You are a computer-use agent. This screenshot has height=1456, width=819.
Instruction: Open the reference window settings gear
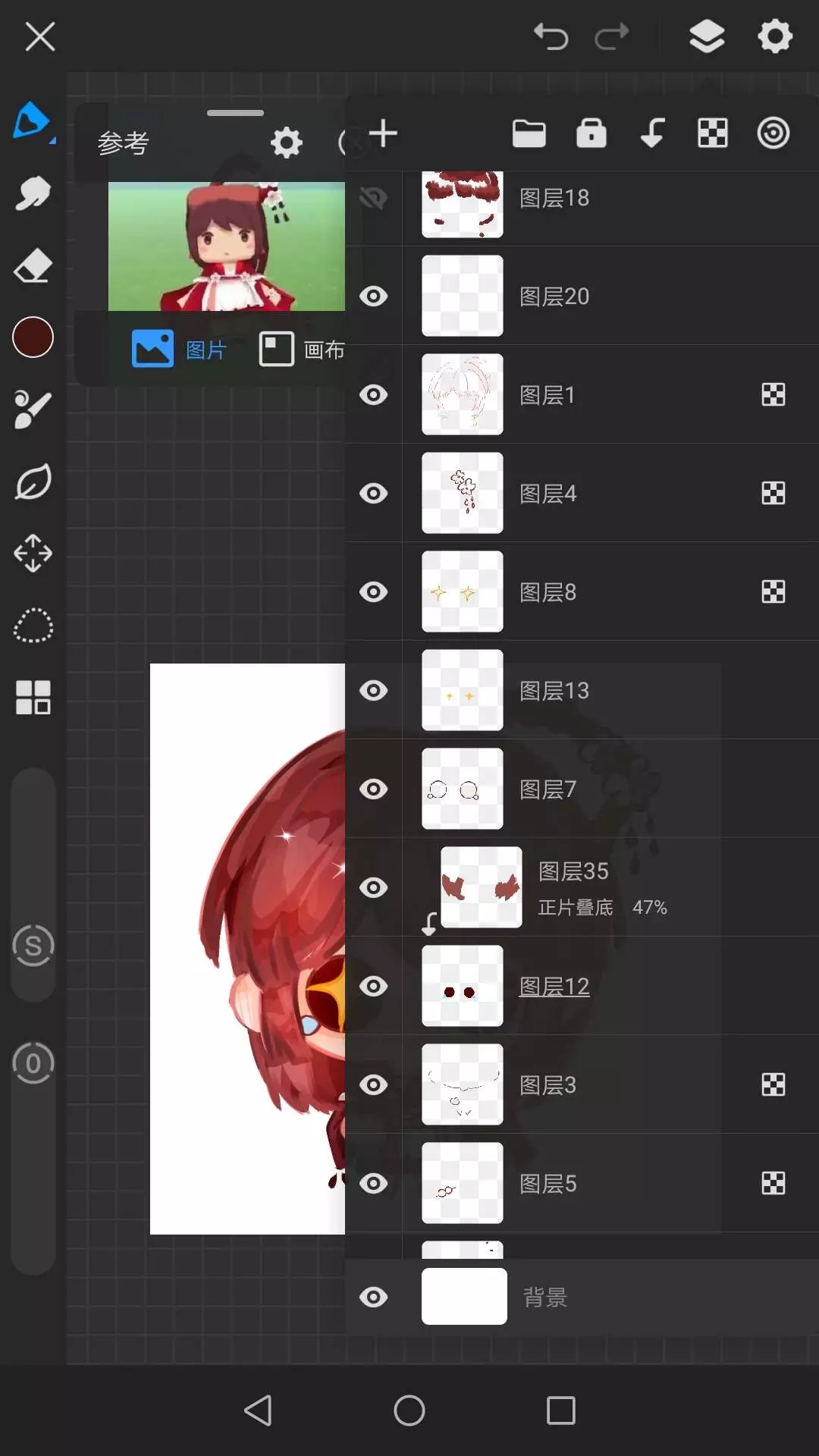click(x=287, y=143)
